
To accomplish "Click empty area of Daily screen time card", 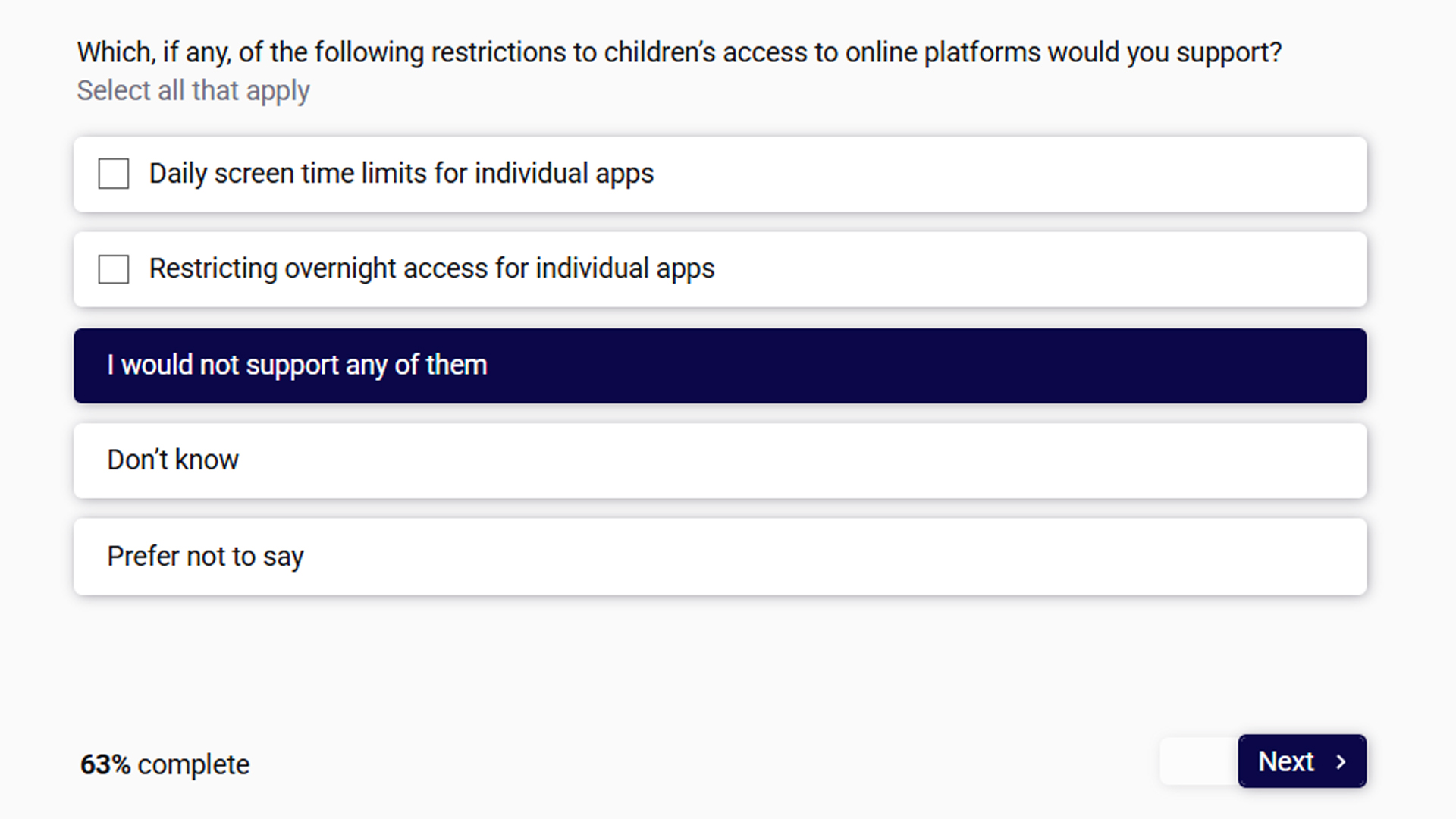I will 1009,174.
